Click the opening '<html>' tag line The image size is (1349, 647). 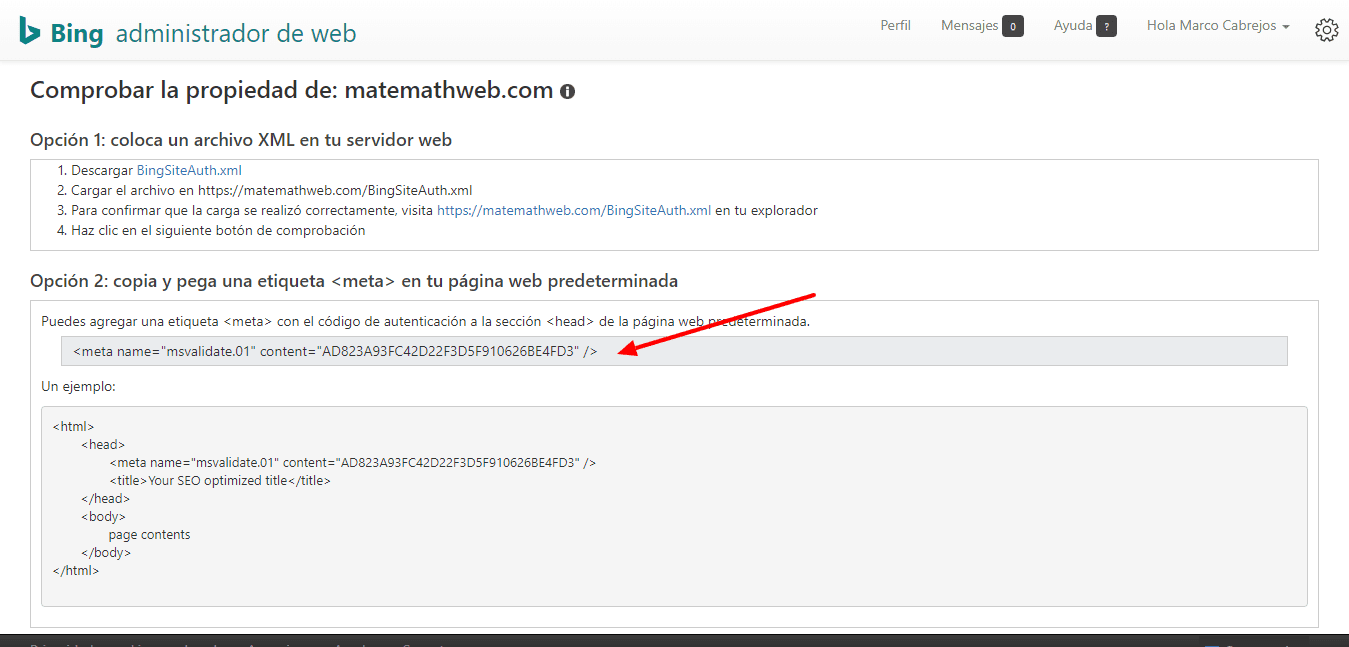pos(73,427)
